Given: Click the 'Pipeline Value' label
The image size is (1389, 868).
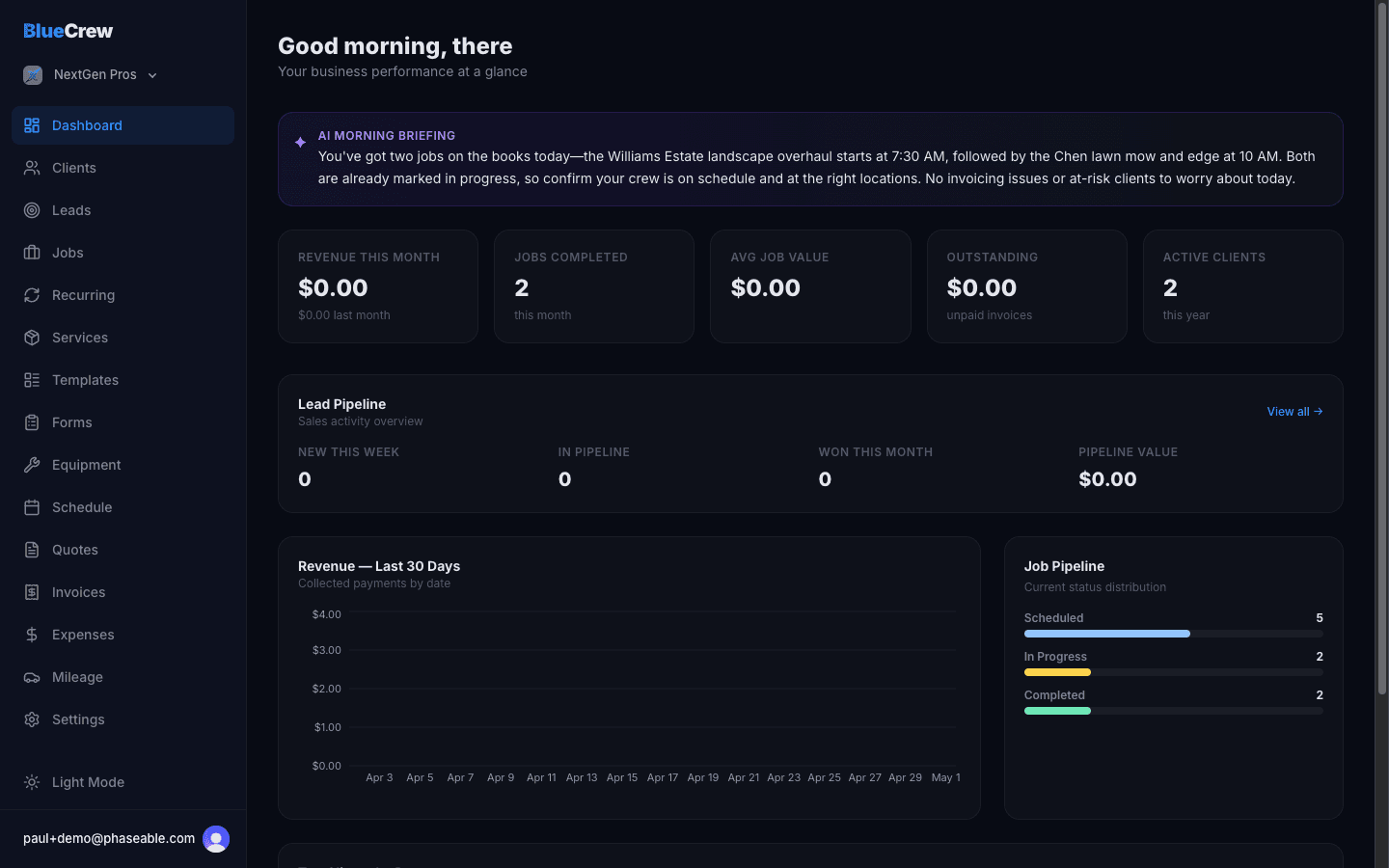Looking at the screenshot, I should click(1128, 452).
